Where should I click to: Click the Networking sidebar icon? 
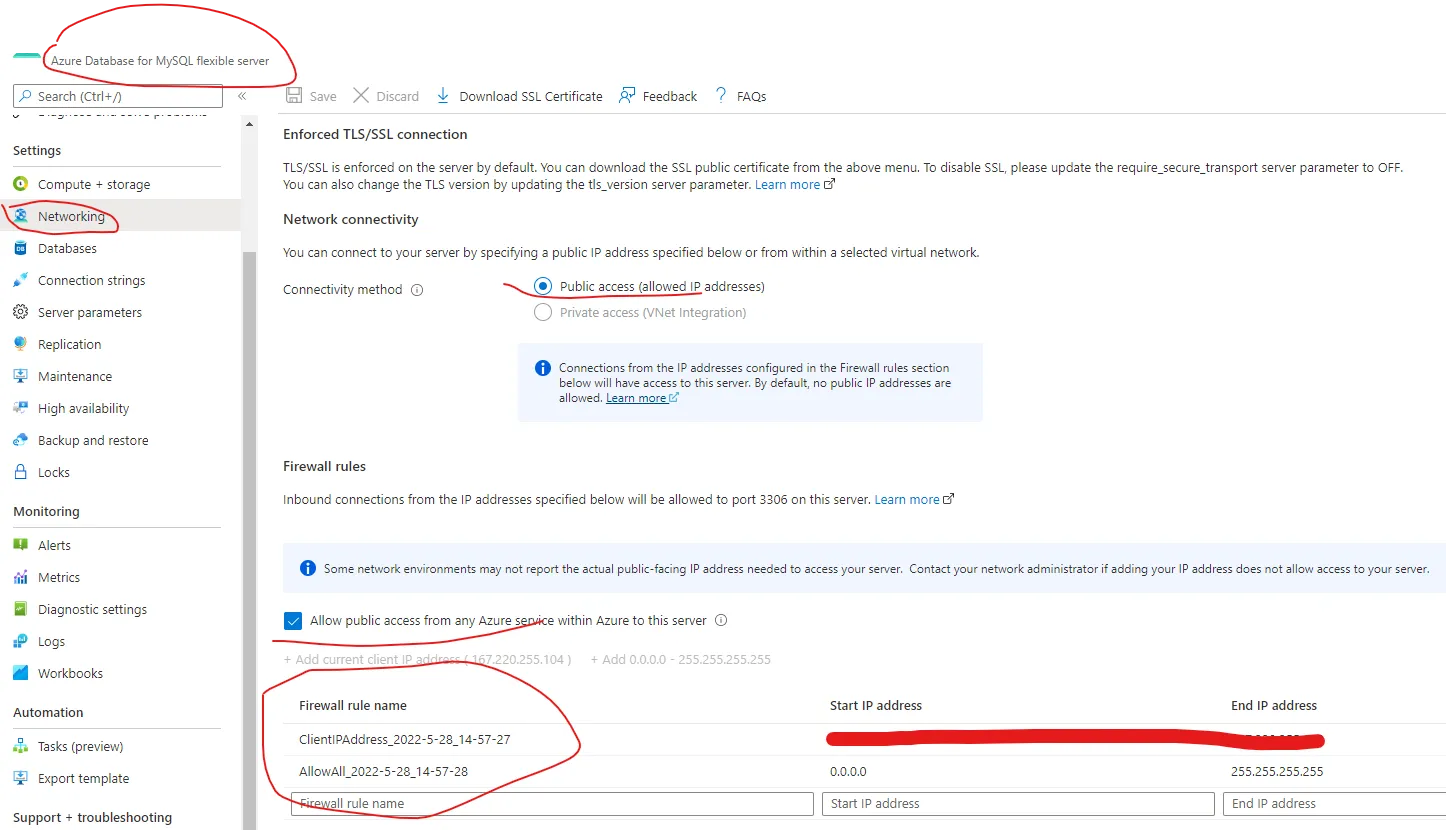[x=20, y=216]
